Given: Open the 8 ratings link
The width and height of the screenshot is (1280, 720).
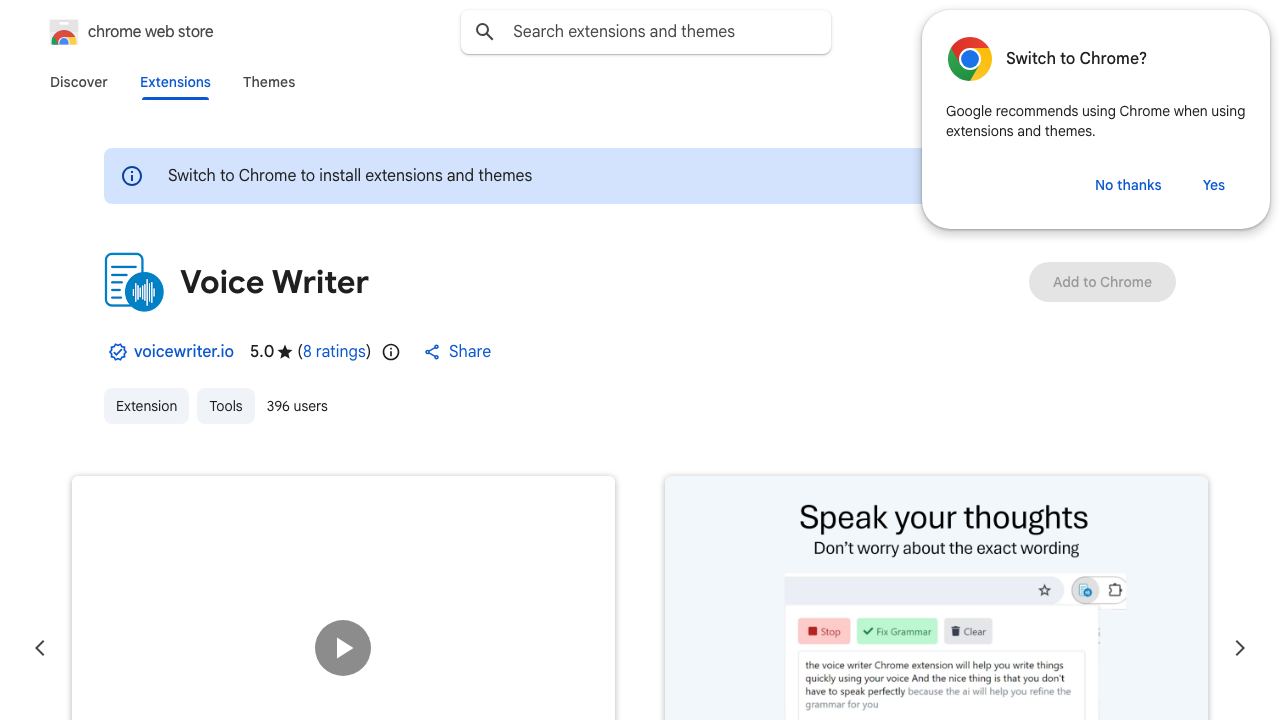Looking at the screenshot, I should click(334, 352).
